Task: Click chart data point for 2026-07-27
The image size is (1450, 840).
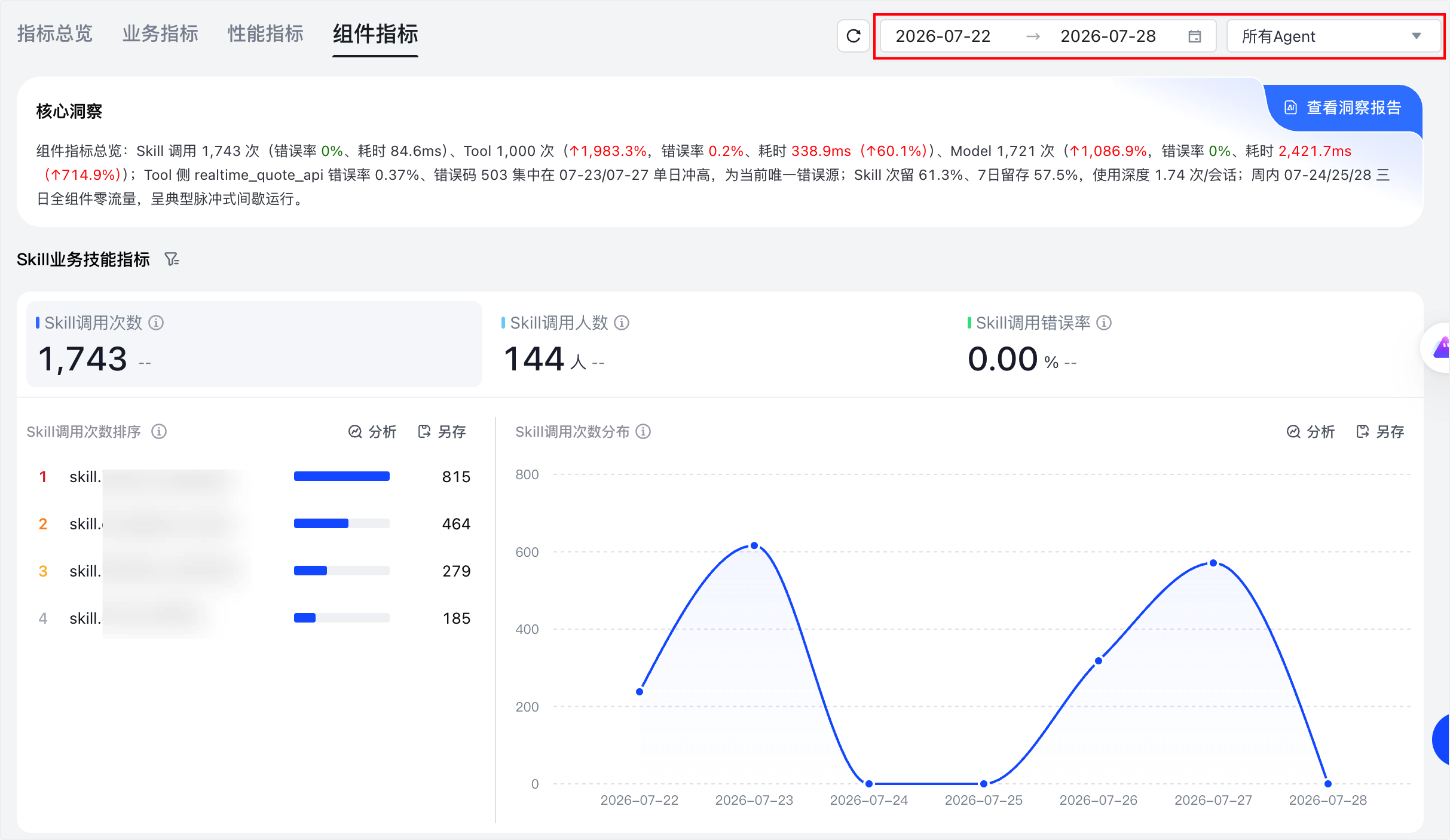Action: pyautogui.click(x=1213, y=563)
